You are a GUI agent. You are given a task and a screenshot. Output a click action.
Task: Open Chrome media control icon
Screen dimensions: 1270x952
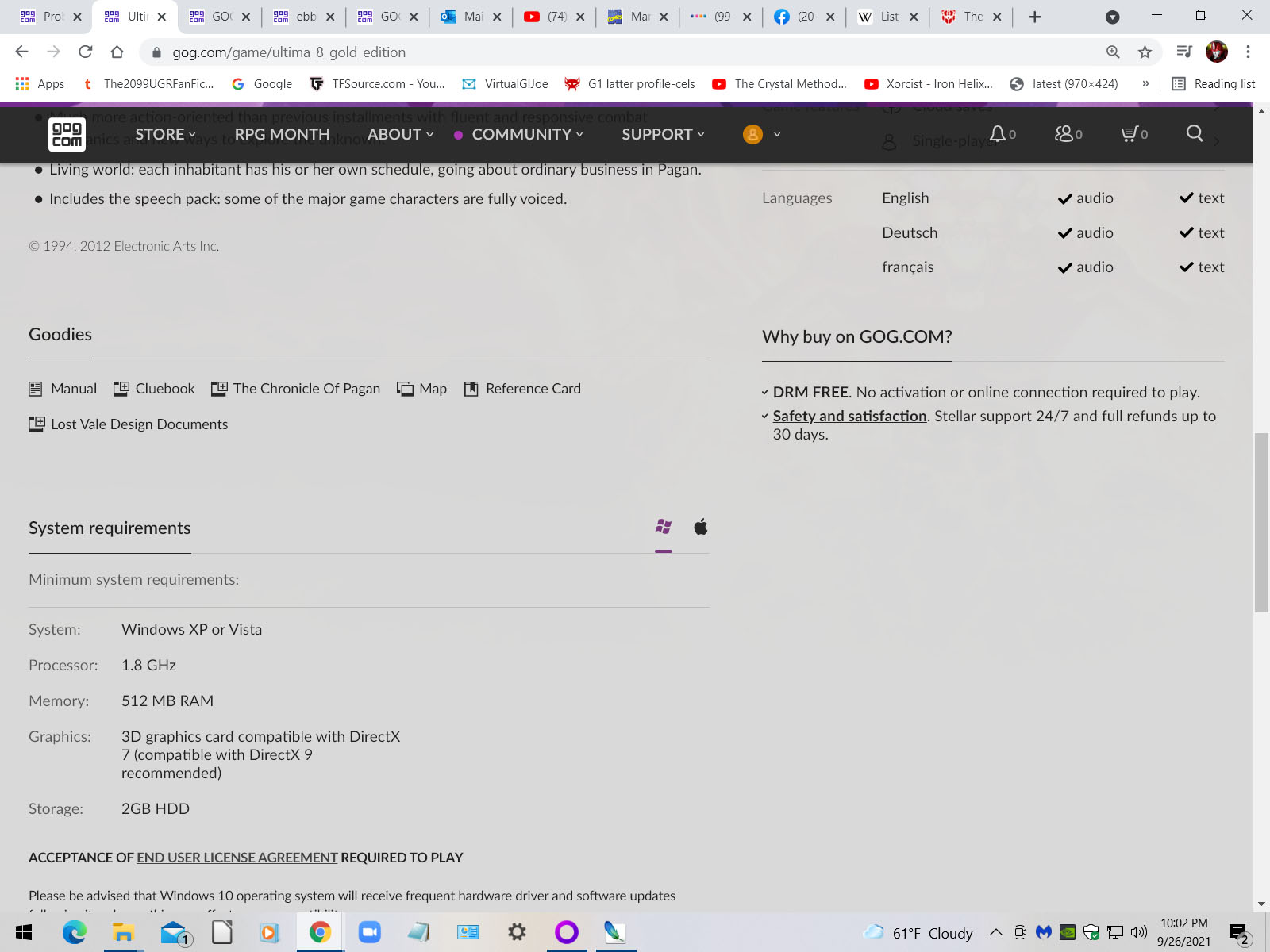(x=1184, y=52)
